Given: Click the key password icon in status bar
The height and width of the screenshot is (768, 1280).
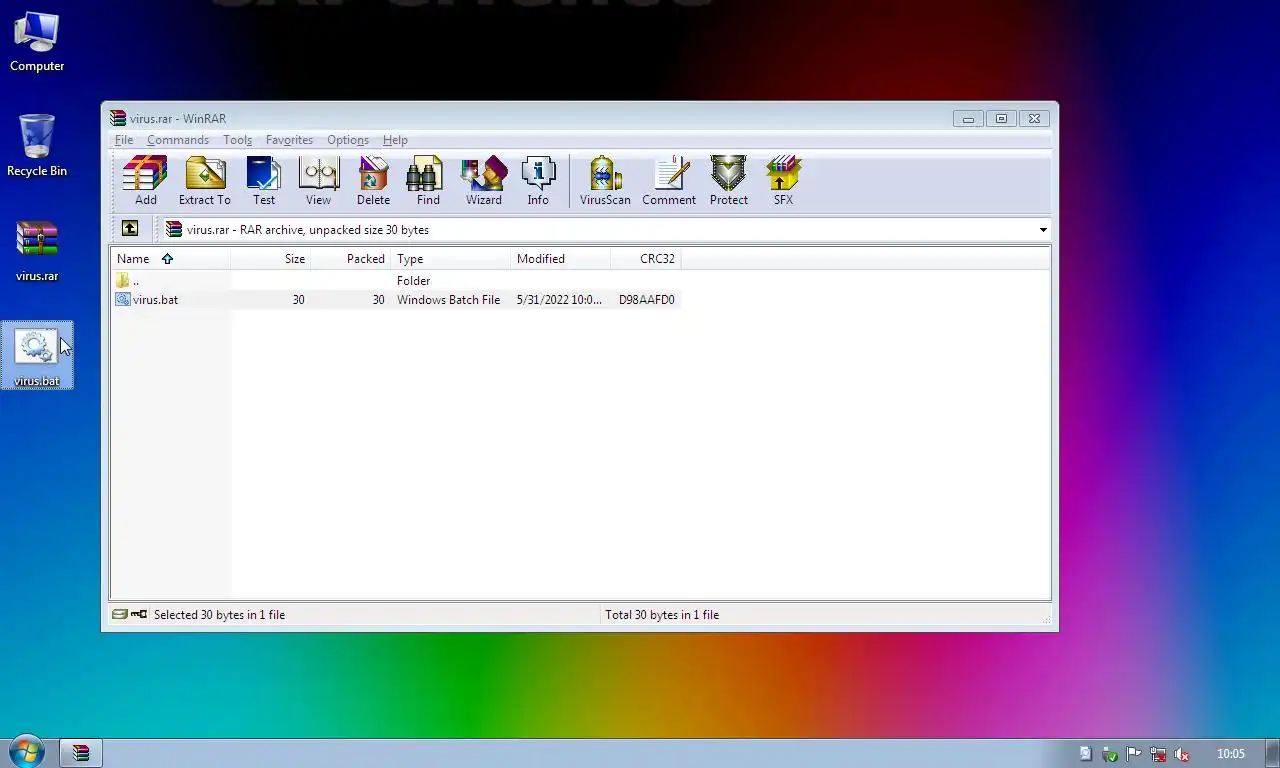Looking at the screenshot, I should tap(139, 614).
